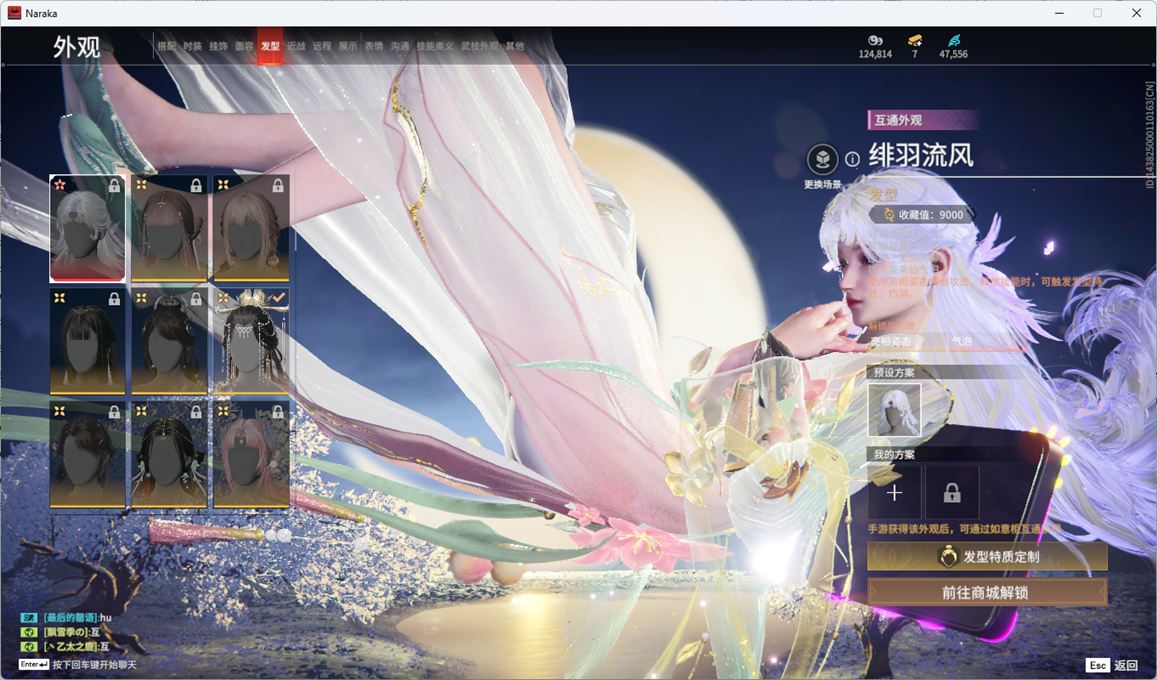This screenshot has width=1157, height=680.
Task: Open the 更换场景 scene change icon
Action: 822,159
